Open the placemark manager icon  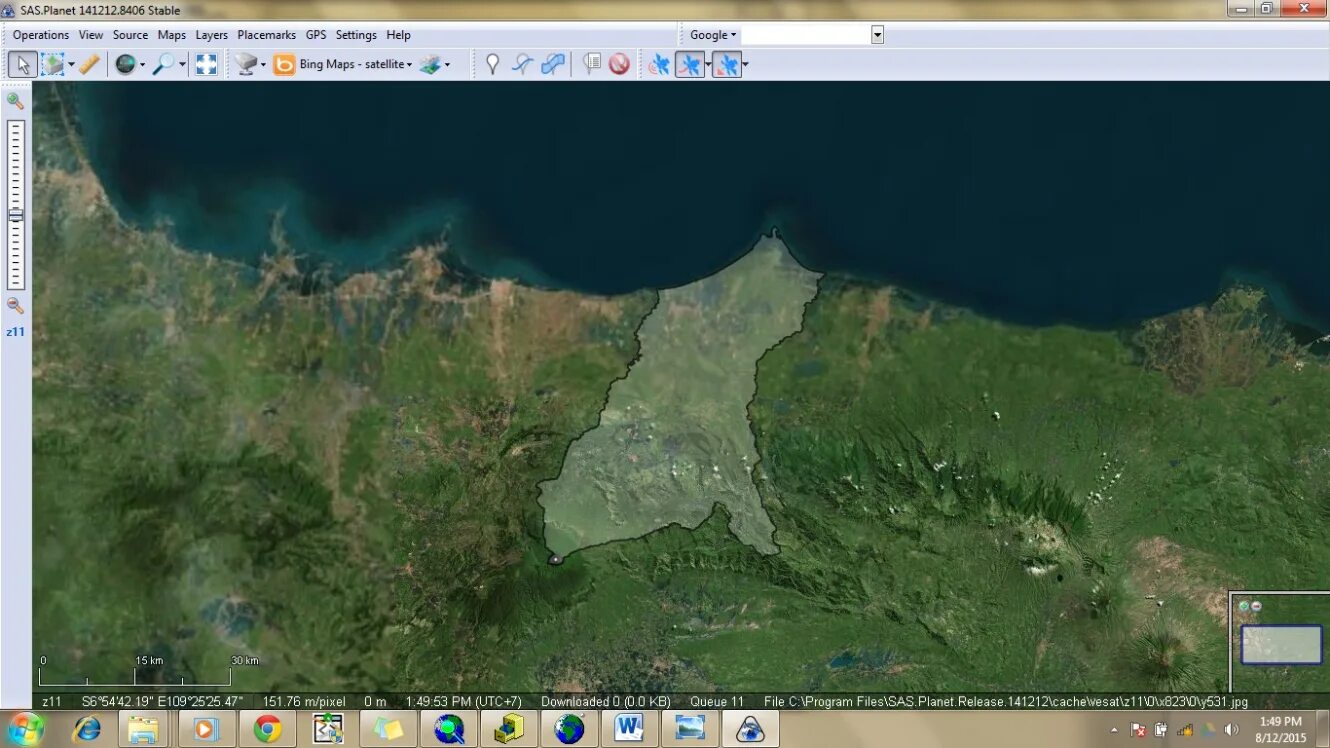(x=592, y=64)
